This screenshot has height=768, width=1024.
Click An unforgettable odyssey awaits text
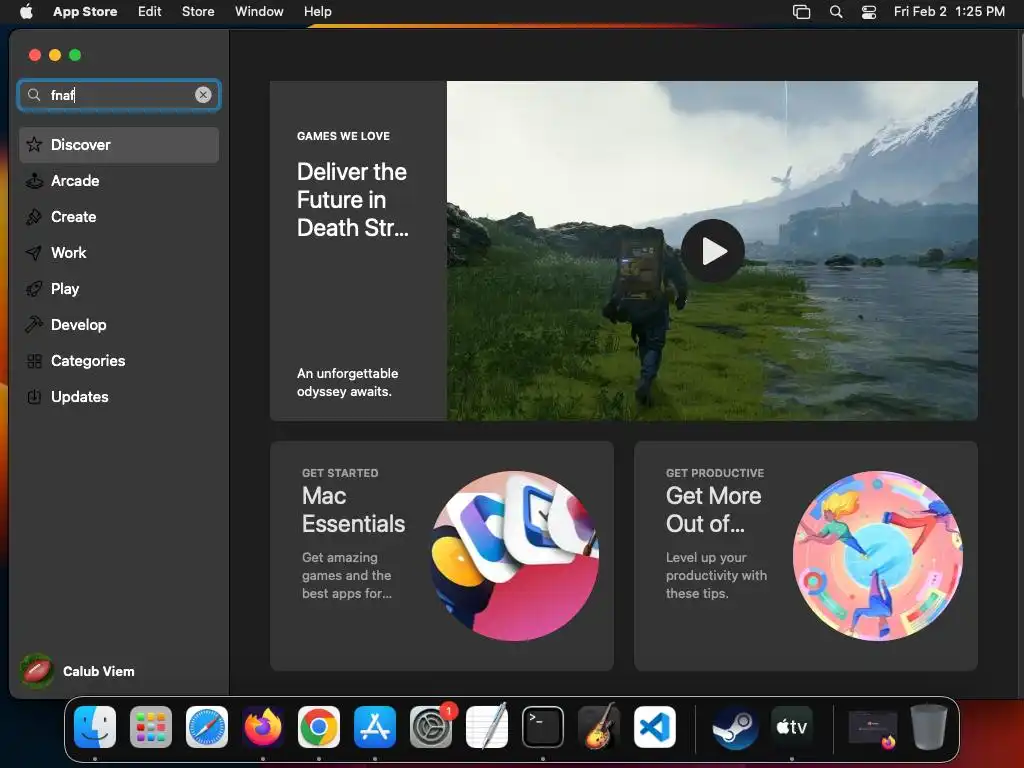click(x=347, y=383)
